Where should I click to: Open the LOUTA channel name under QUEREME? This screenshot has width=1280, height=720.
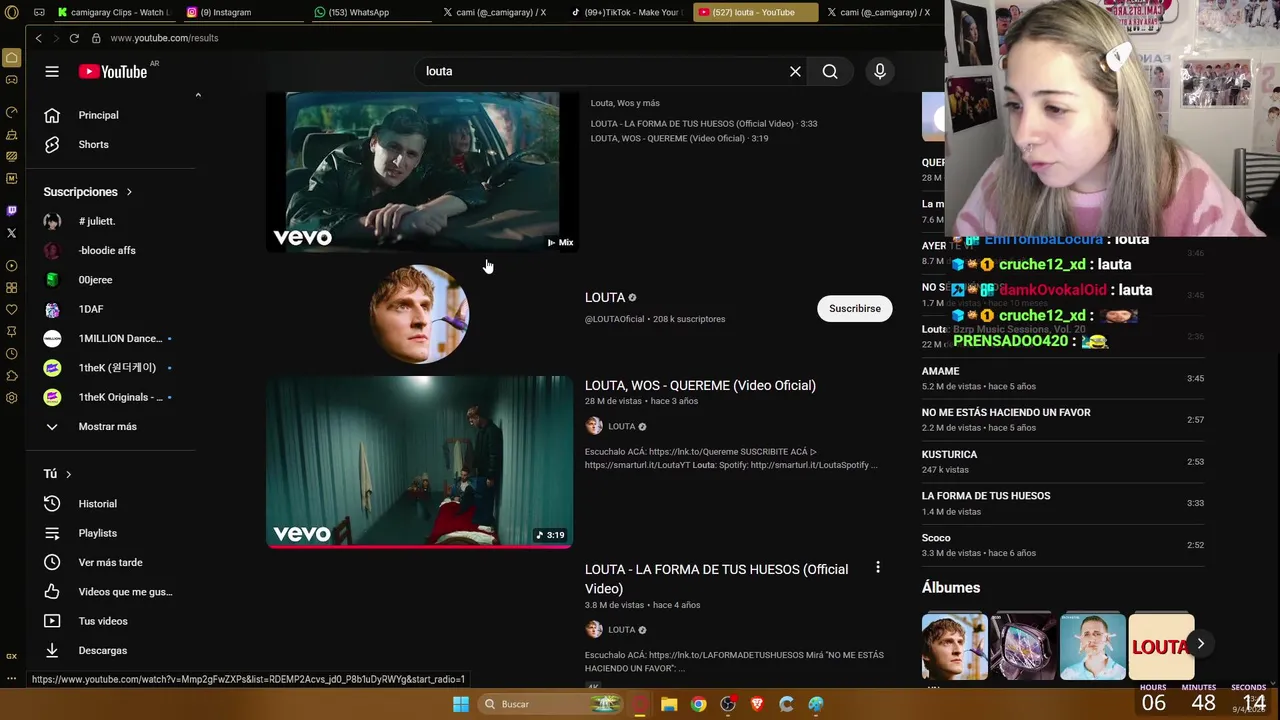(622, 426)
